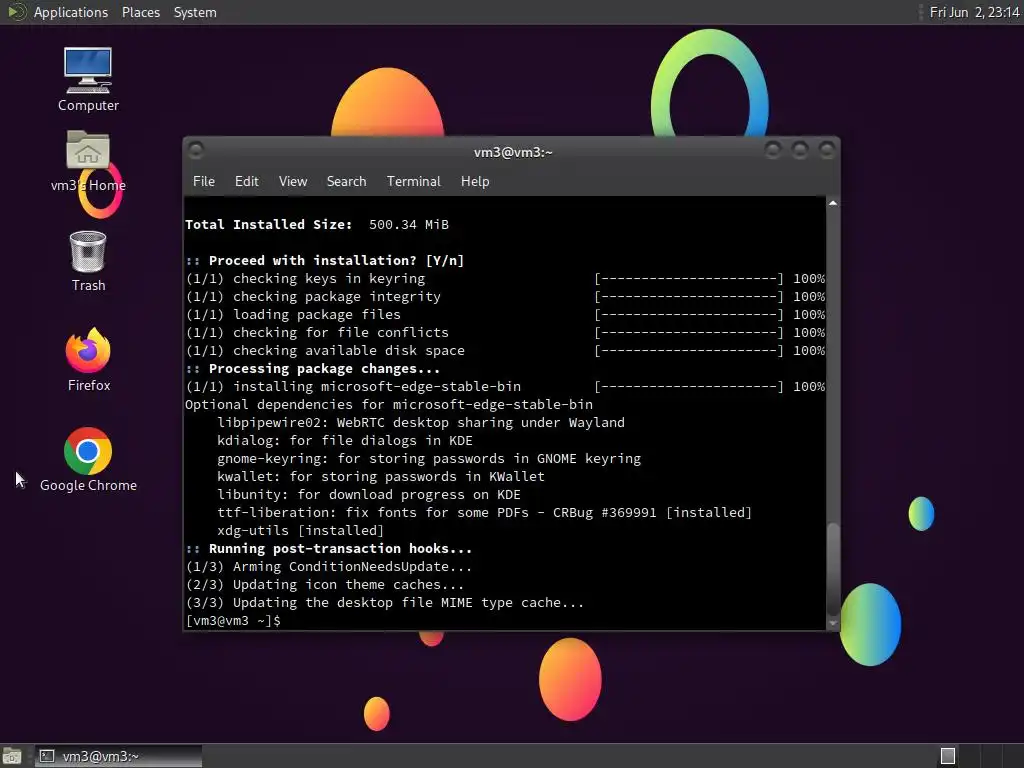Click the 'Total Installed Size: 500.34 MiB' line
Screen dimensions: 1024x768
[317, 225]
